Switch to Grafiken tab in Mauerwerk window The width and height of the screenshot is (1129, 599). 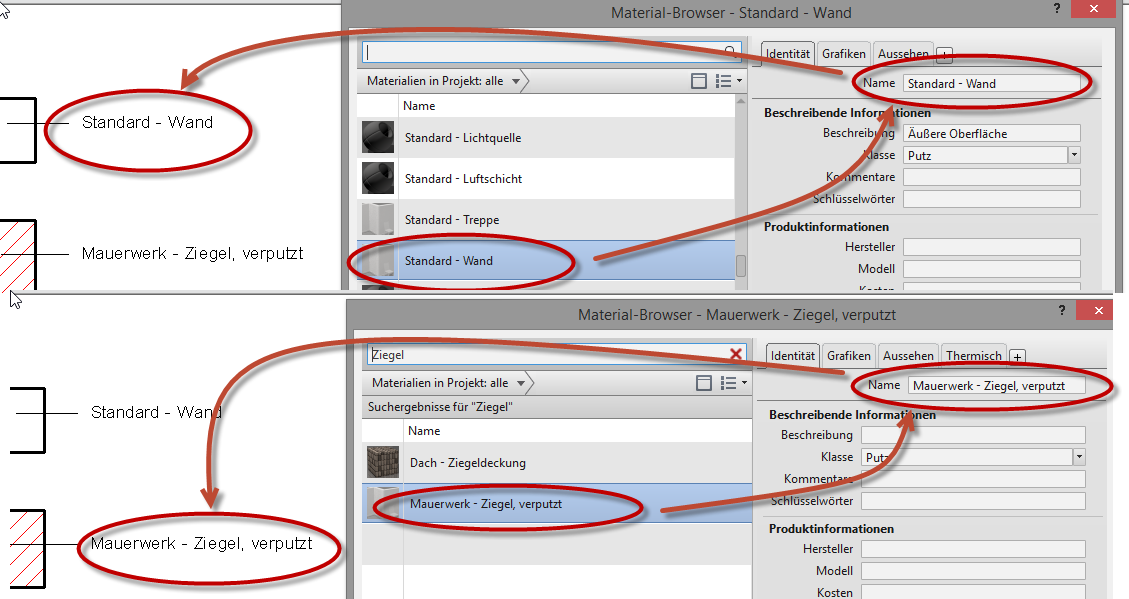849,356
